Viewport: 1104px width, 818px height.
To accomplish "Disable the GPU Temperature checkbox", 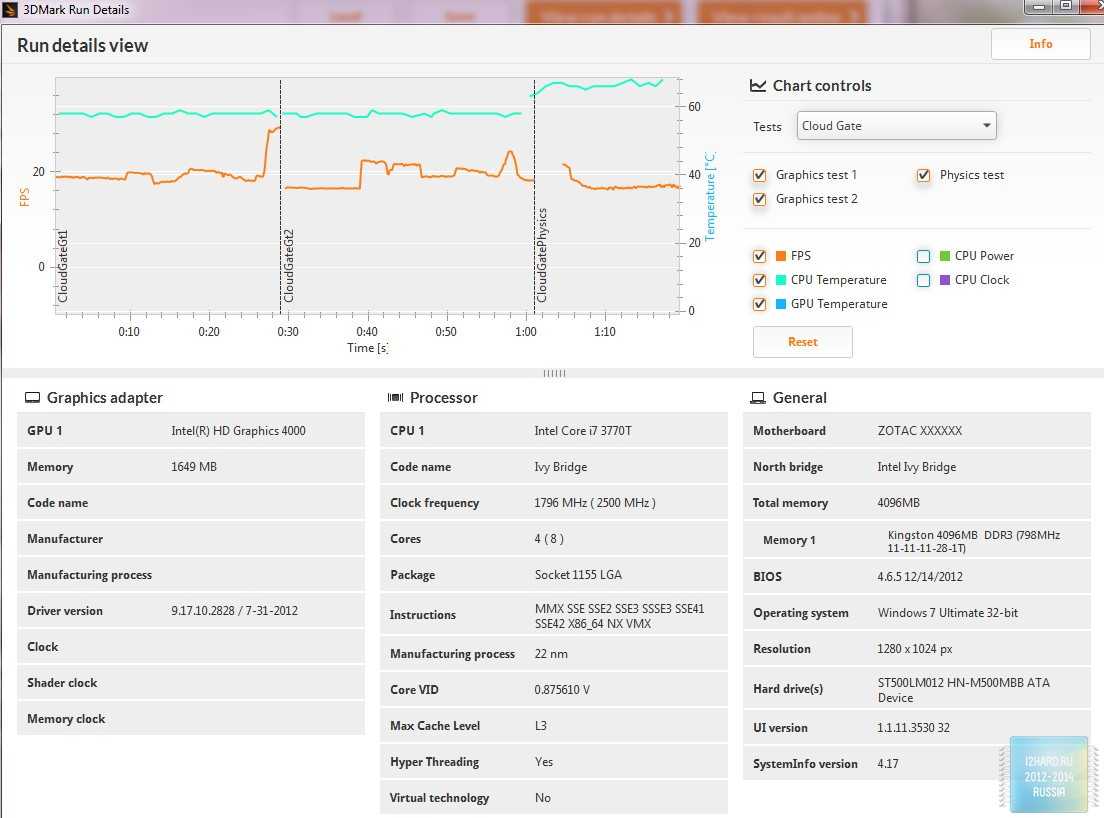I will click(x=760, y=304).
